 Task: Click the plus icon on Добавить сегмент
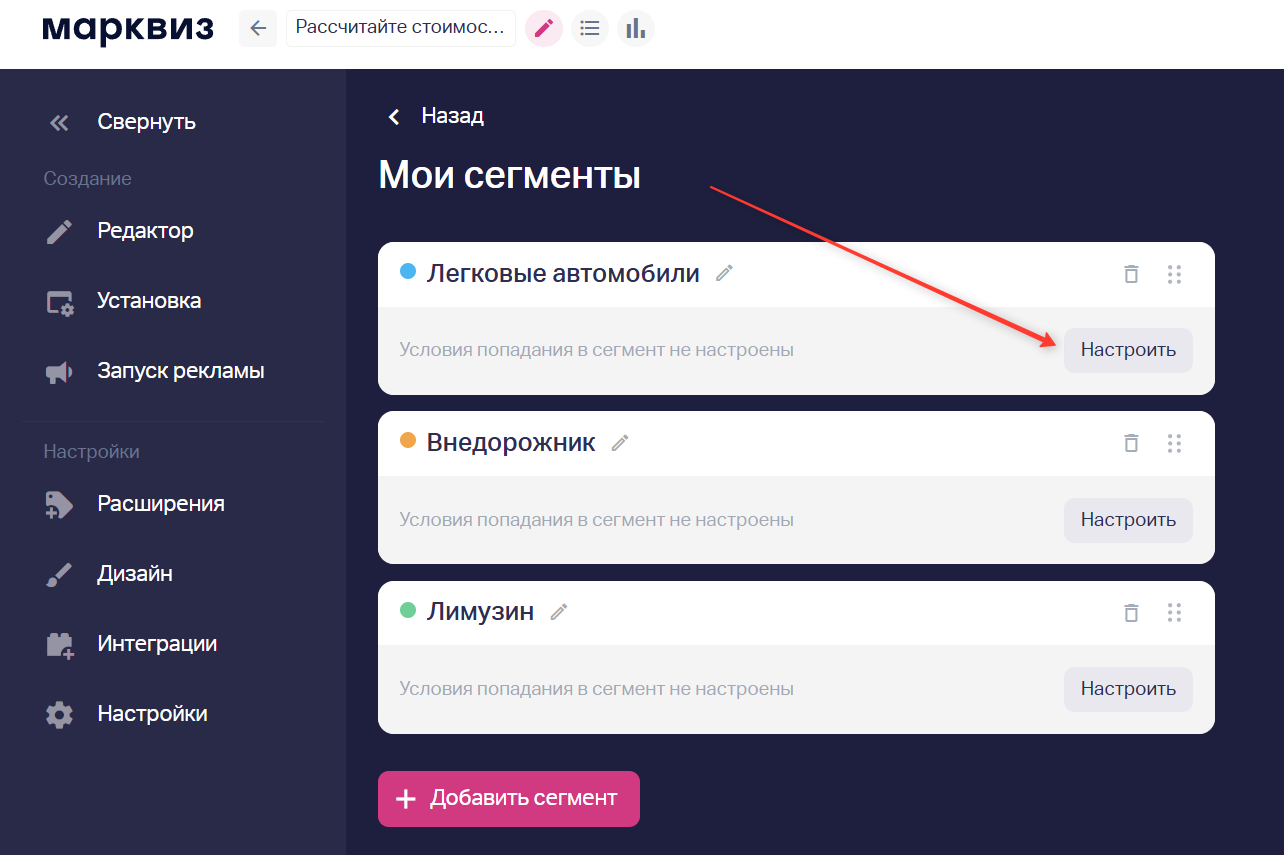[405, 799]
